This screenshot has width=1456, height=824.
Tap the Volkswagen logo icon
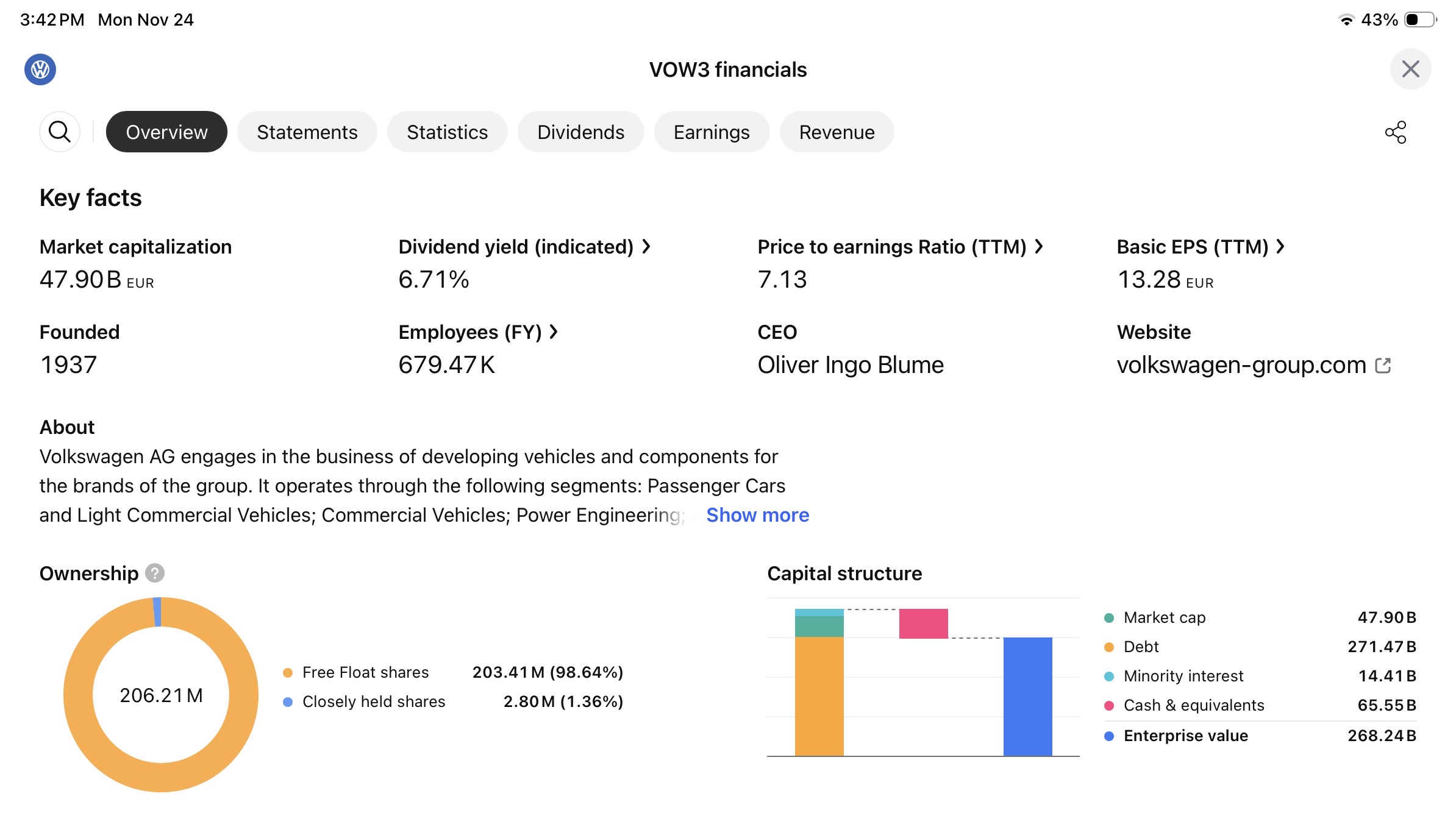tap(40, 69)
